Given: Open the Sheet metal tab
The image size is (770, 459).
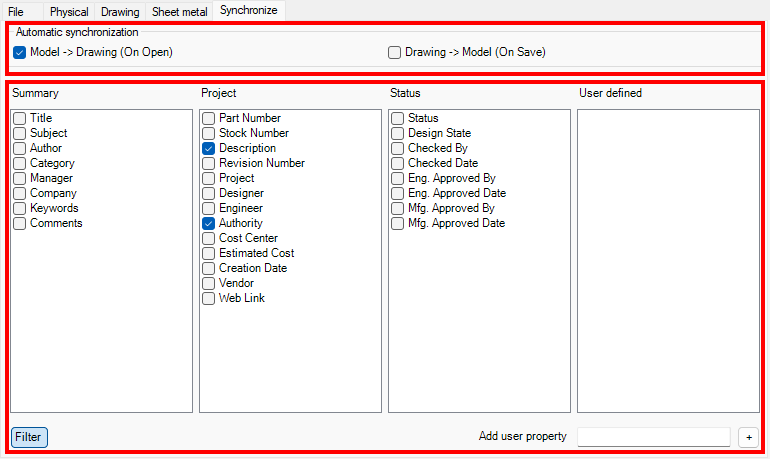Looking at the screenshot, I should [179, 12].
